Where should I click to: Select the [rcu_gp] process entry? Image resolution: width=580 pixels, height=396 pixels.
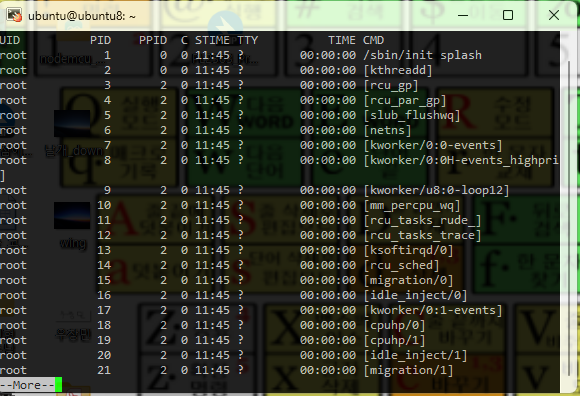point(391,85)
